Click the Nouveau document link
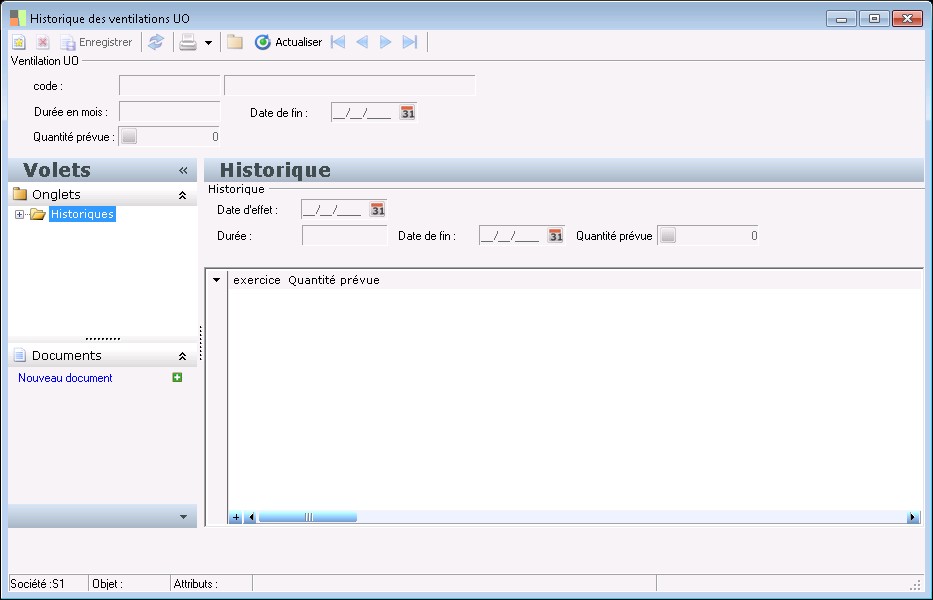This screenshot has width=933, height=600. [x=65, y=378]
